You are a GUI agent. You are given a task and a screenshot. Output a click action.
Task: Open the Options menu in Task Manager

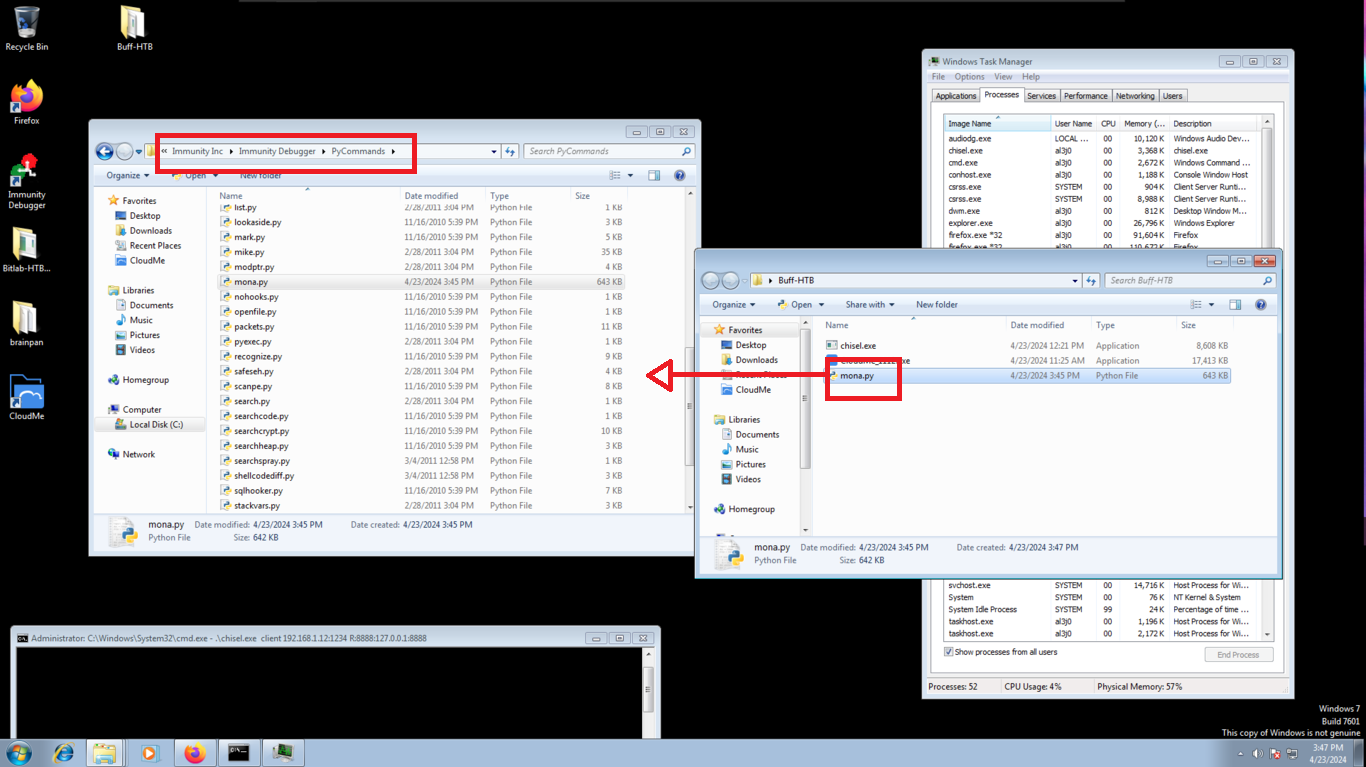(x=969, y=77)
